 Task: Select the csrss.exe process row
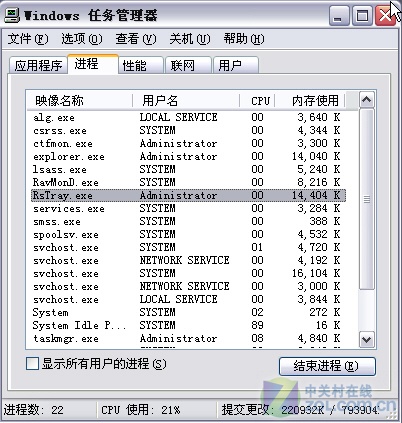pyautogui.click(x=188, y=130)
